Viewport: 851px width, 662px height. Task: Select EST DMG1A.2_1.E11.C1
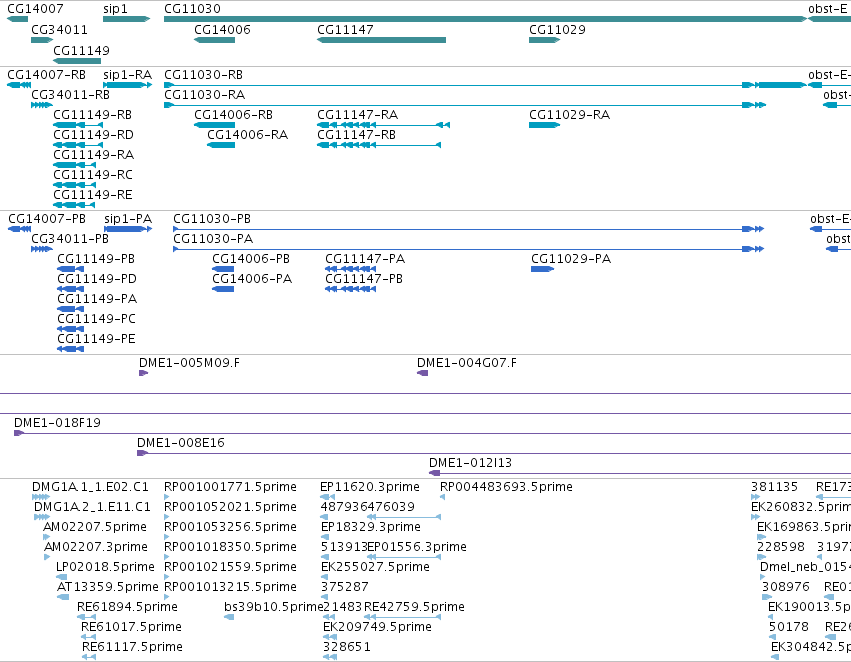coord(92,507)
